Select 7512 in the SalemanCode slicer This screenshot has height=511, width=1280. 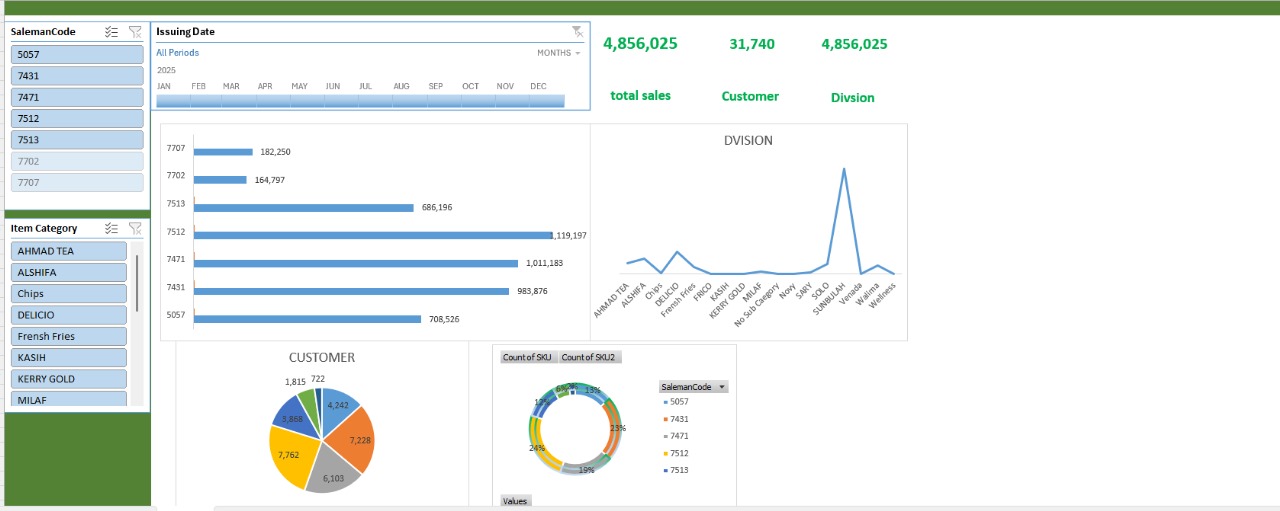[x=77, y=118]
